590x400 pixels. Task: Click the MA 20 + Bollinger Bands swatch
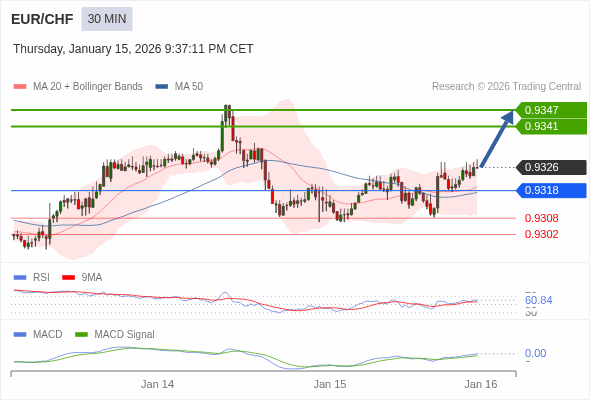[x=20, y=87]
